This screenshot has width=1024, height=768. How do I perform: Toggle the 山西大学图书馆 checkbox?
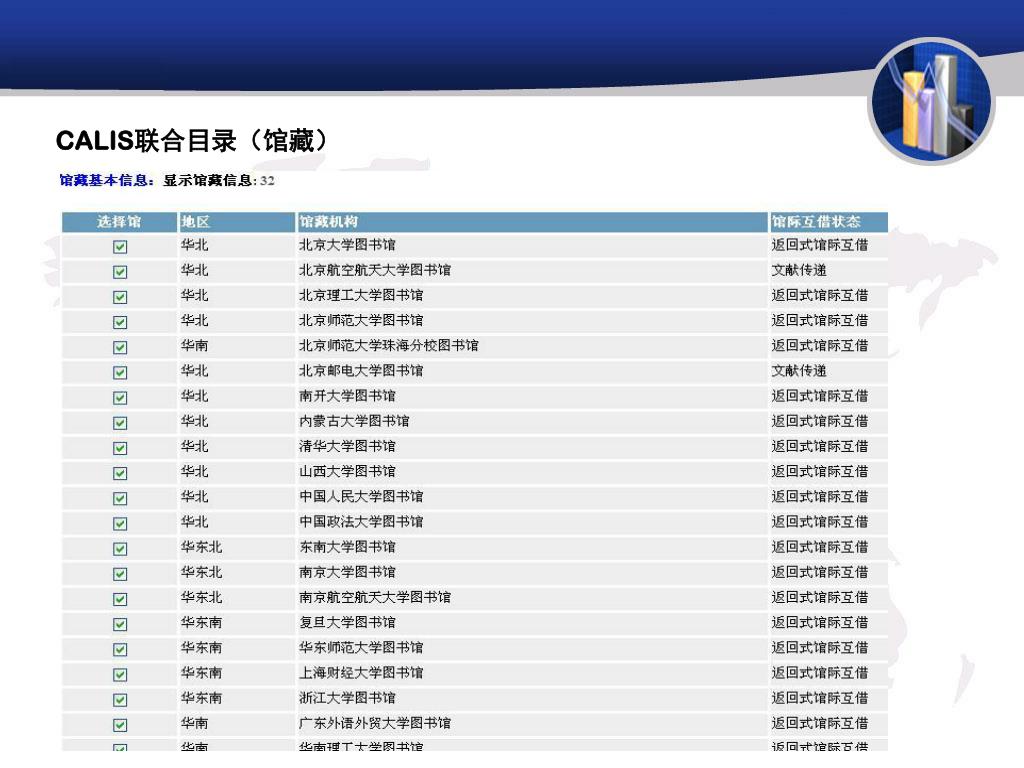coord(120,473)
